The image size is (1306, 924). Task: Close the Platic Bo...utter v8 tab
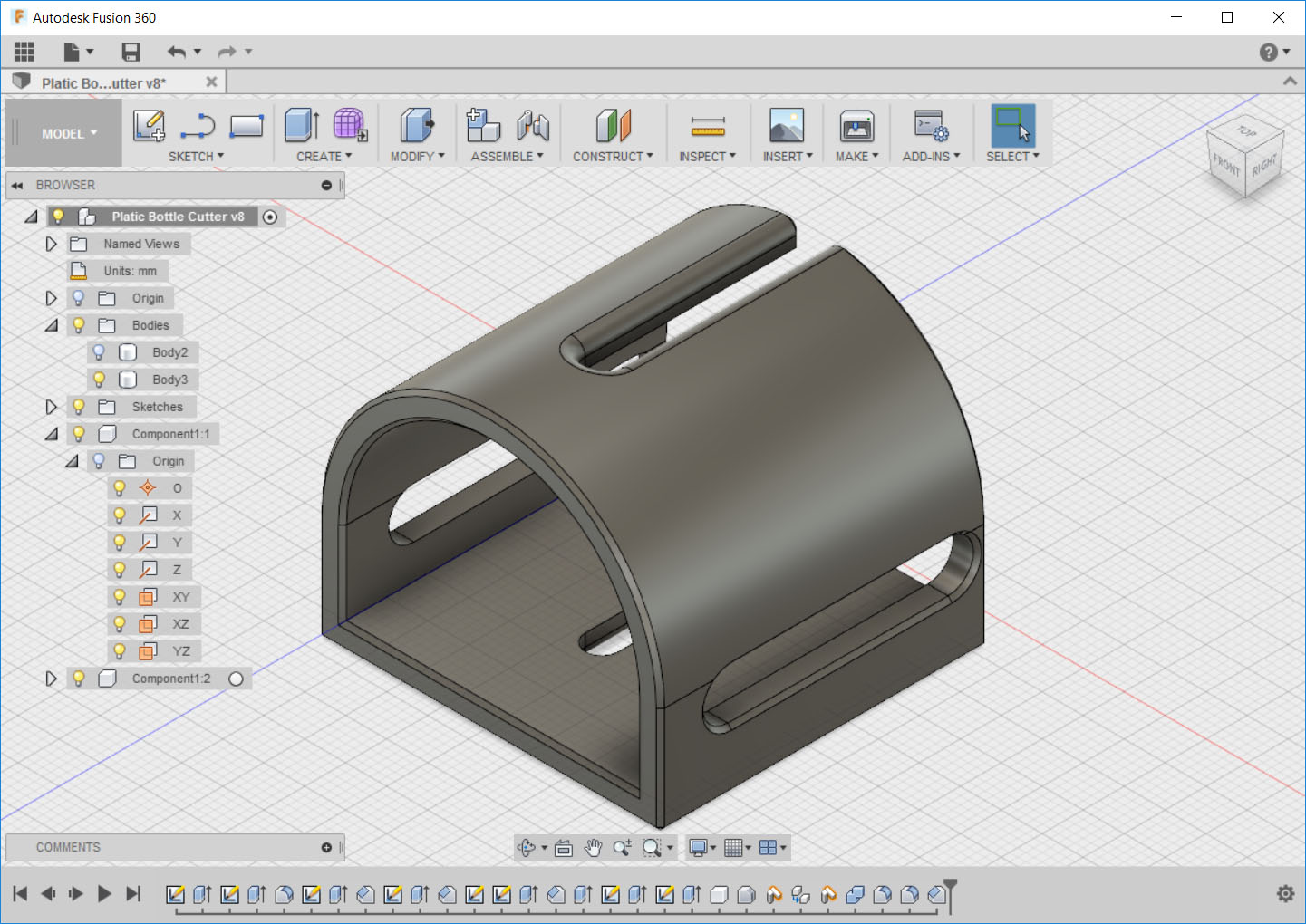coord(211,82)
